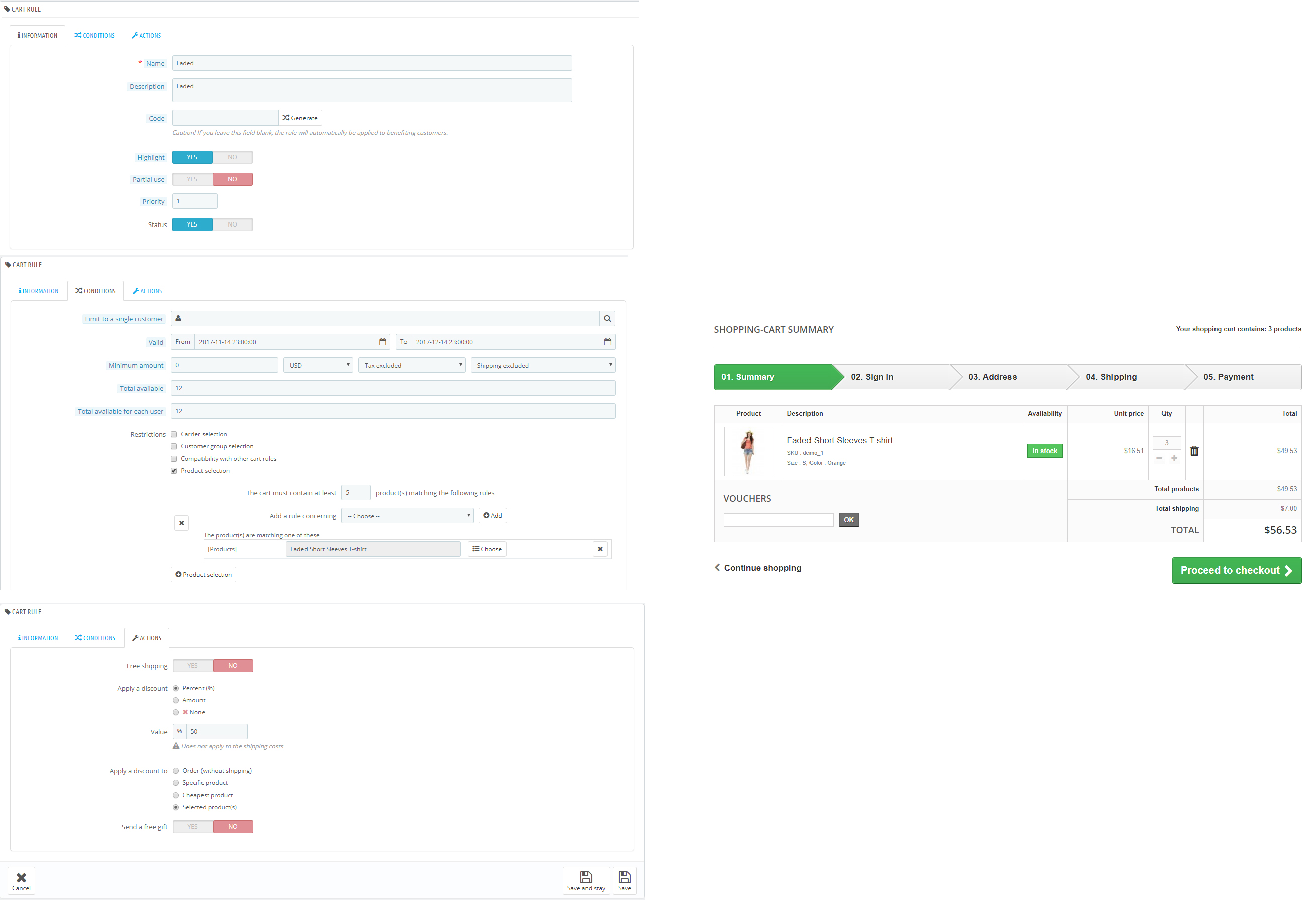This screenshot has height=900, width=1316.
Task: Select Amount discount radio
Action: 176,700
